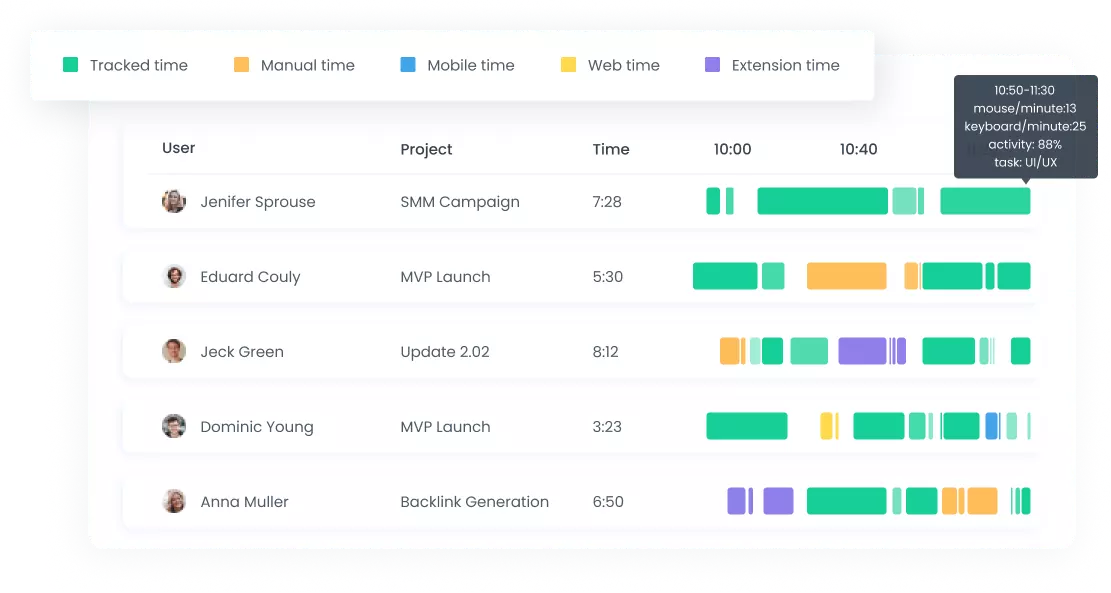The image size is (1111, 593).
Task: Click the green Tracked time legend swatch
Action: 70,64
